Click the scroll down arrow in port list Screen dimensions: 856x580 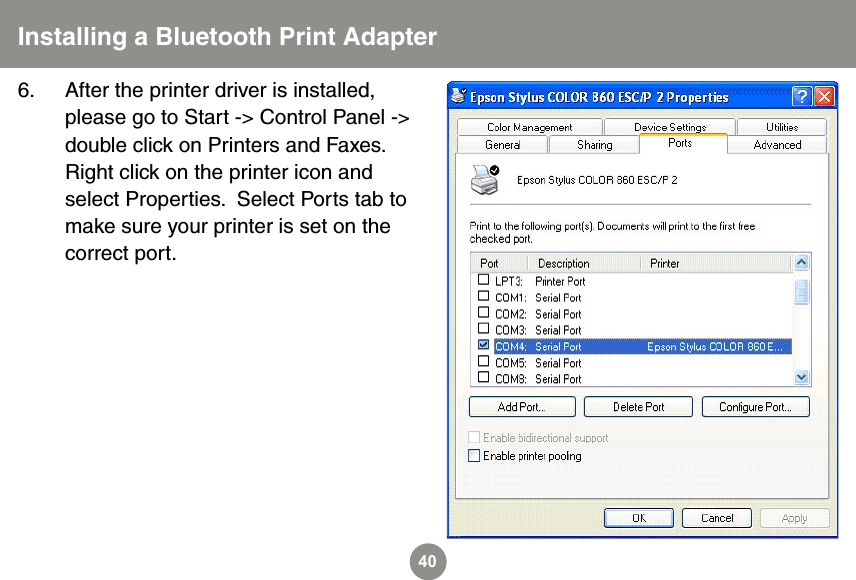[801, 378]
